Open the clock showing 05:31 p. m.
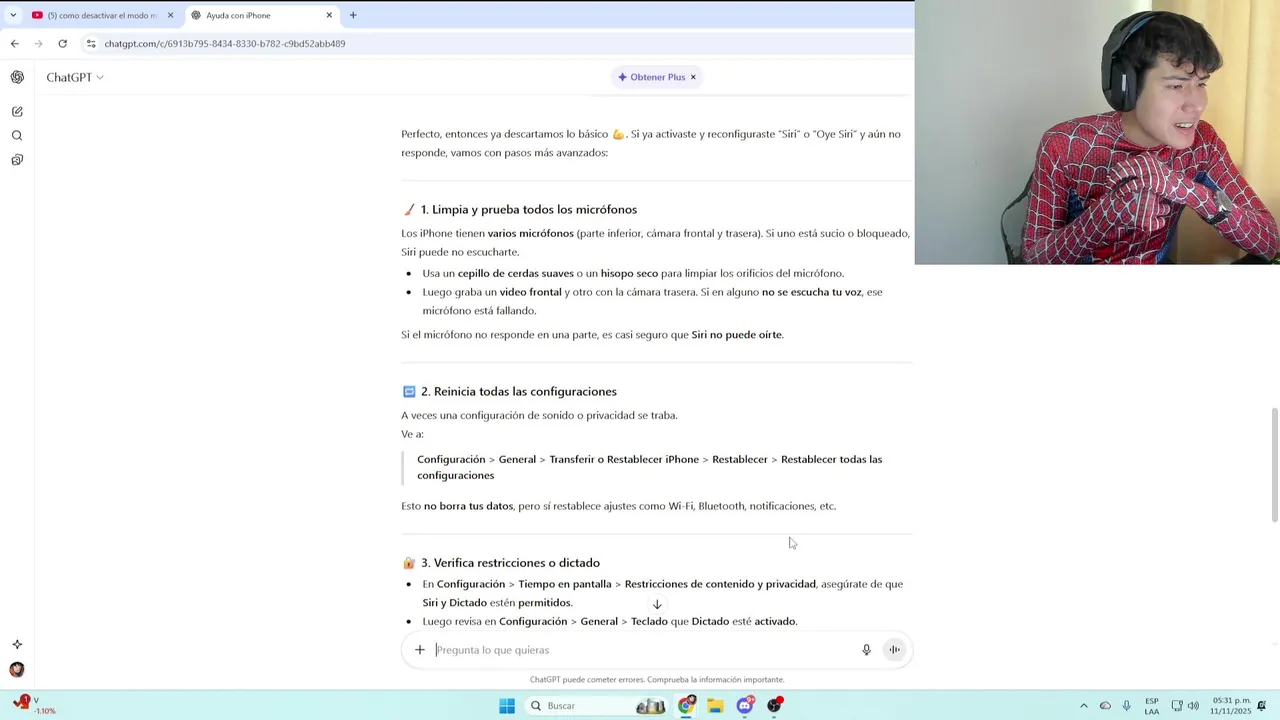Screen dimensions: 1280x720 pos(1229,706)
